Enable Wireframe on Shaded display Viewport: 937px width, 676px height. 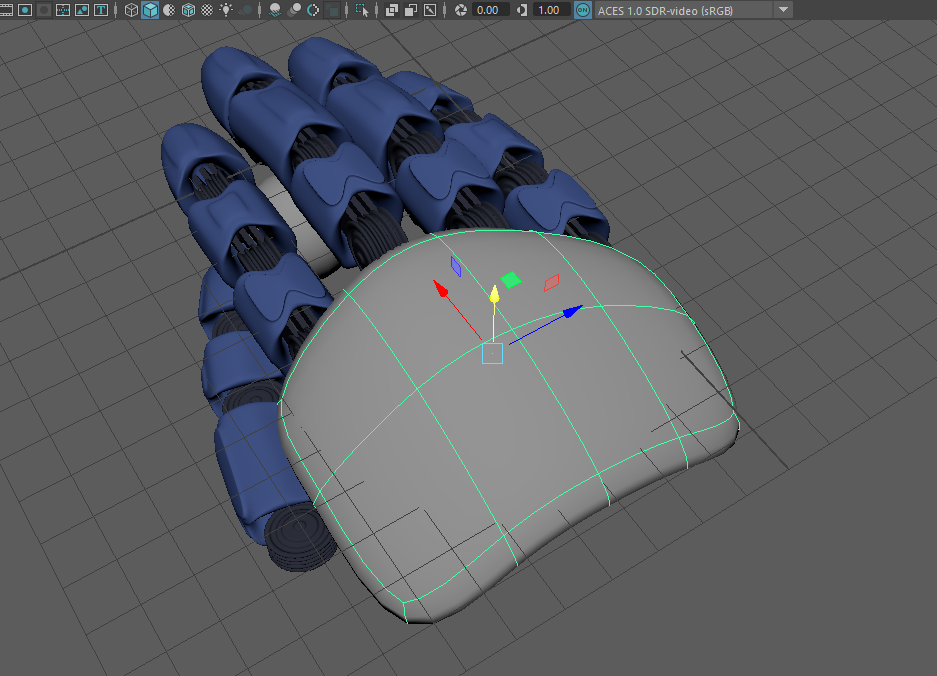[x=188, y=10]
